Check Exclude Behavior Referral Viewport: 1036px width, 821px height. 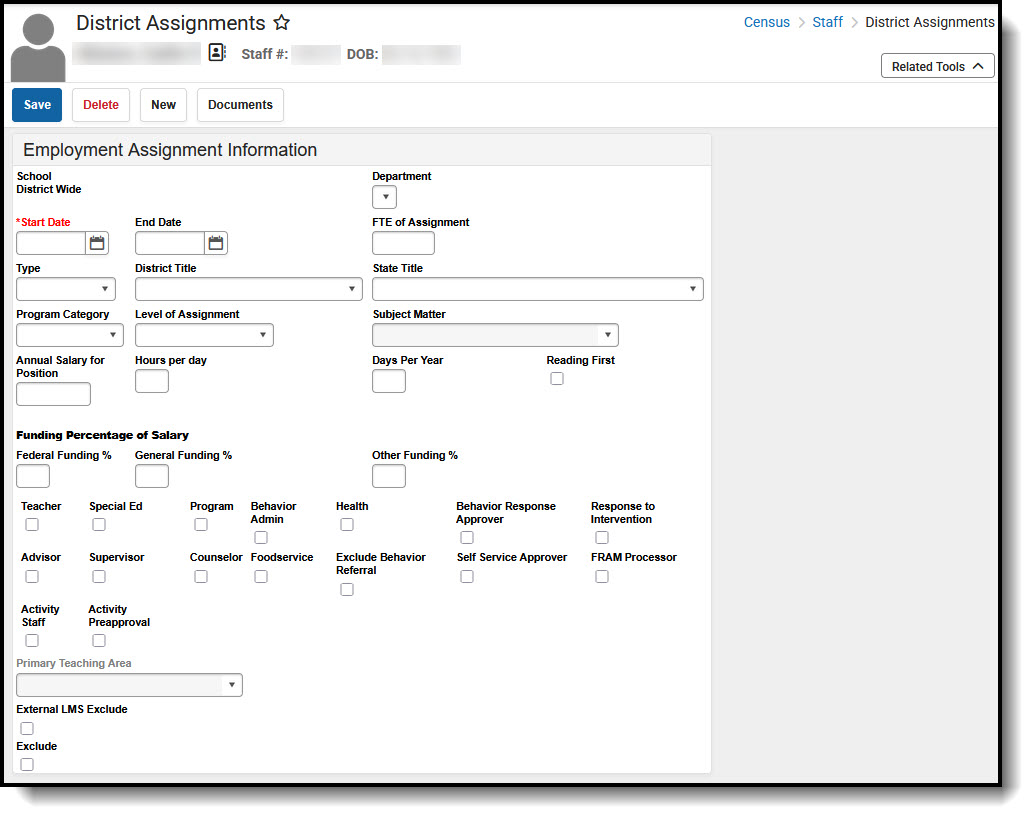(346, 589)
